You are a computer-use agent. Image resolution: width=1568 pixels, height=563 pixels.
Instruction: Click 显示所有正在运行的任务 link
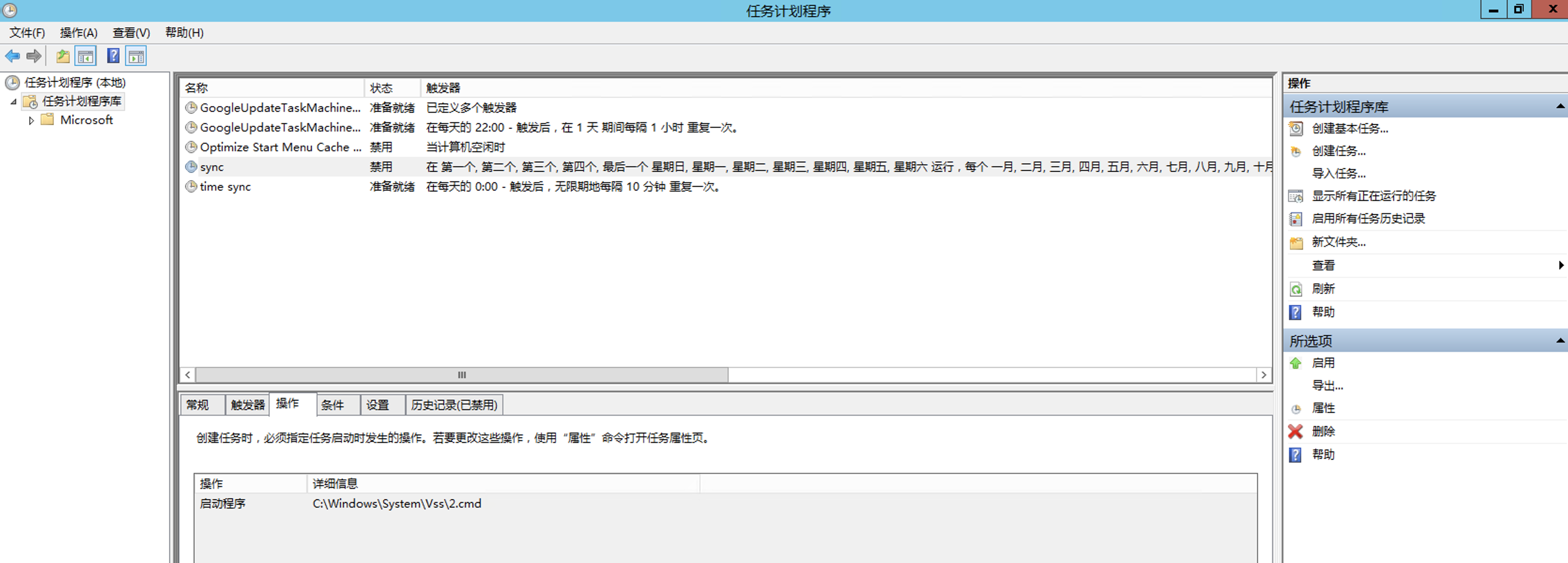[x=1373, y=196]
